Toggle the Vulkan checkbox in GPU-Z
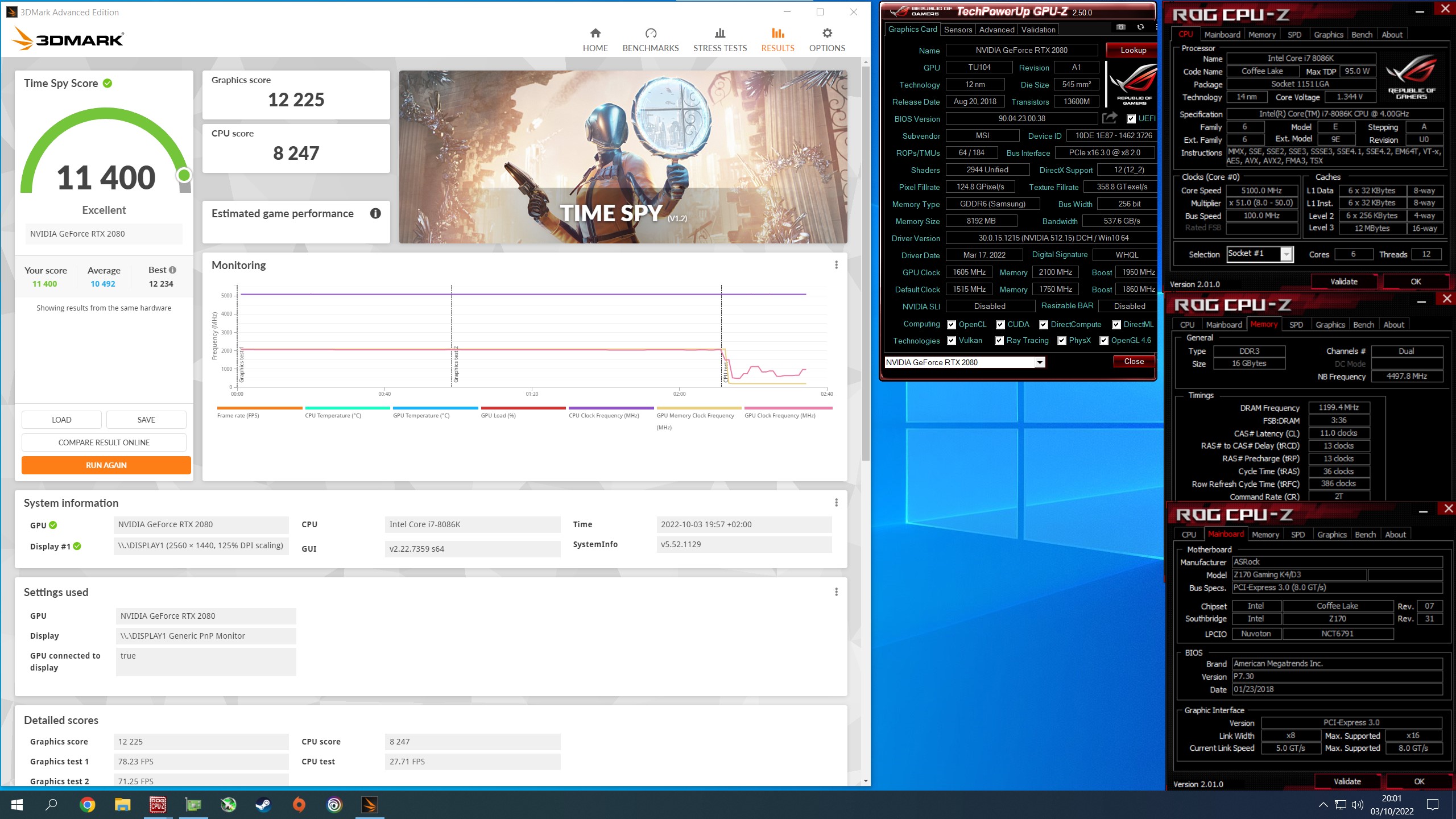 coord(952,341)
